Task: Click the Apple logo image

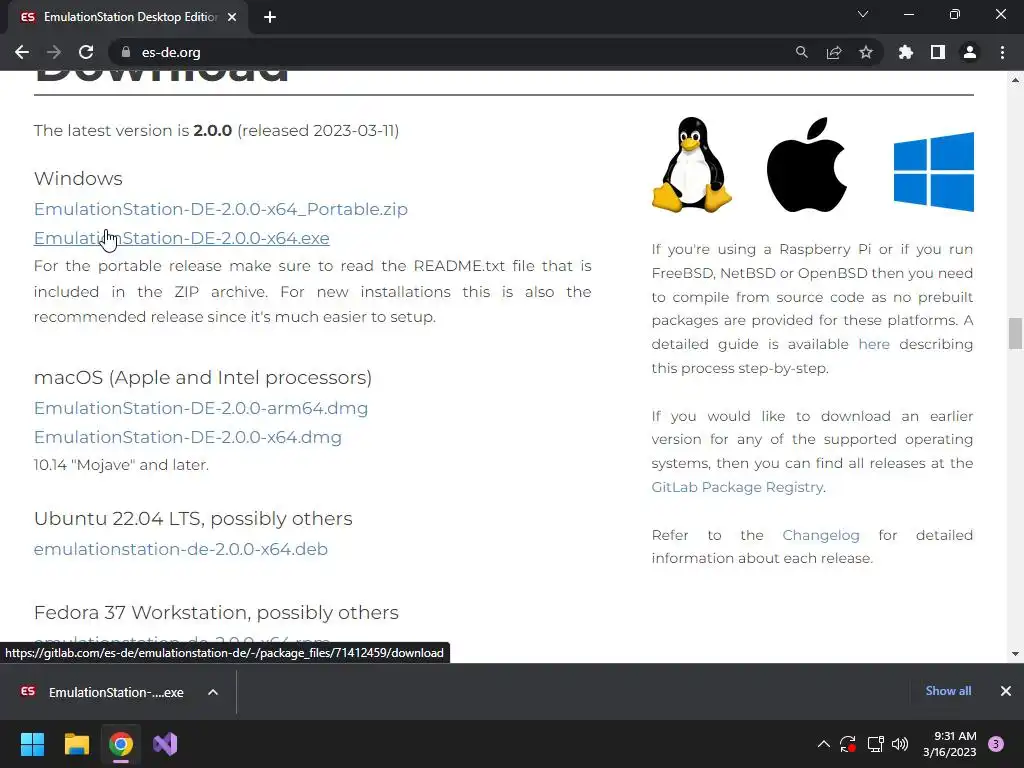Action: [807, 165]
